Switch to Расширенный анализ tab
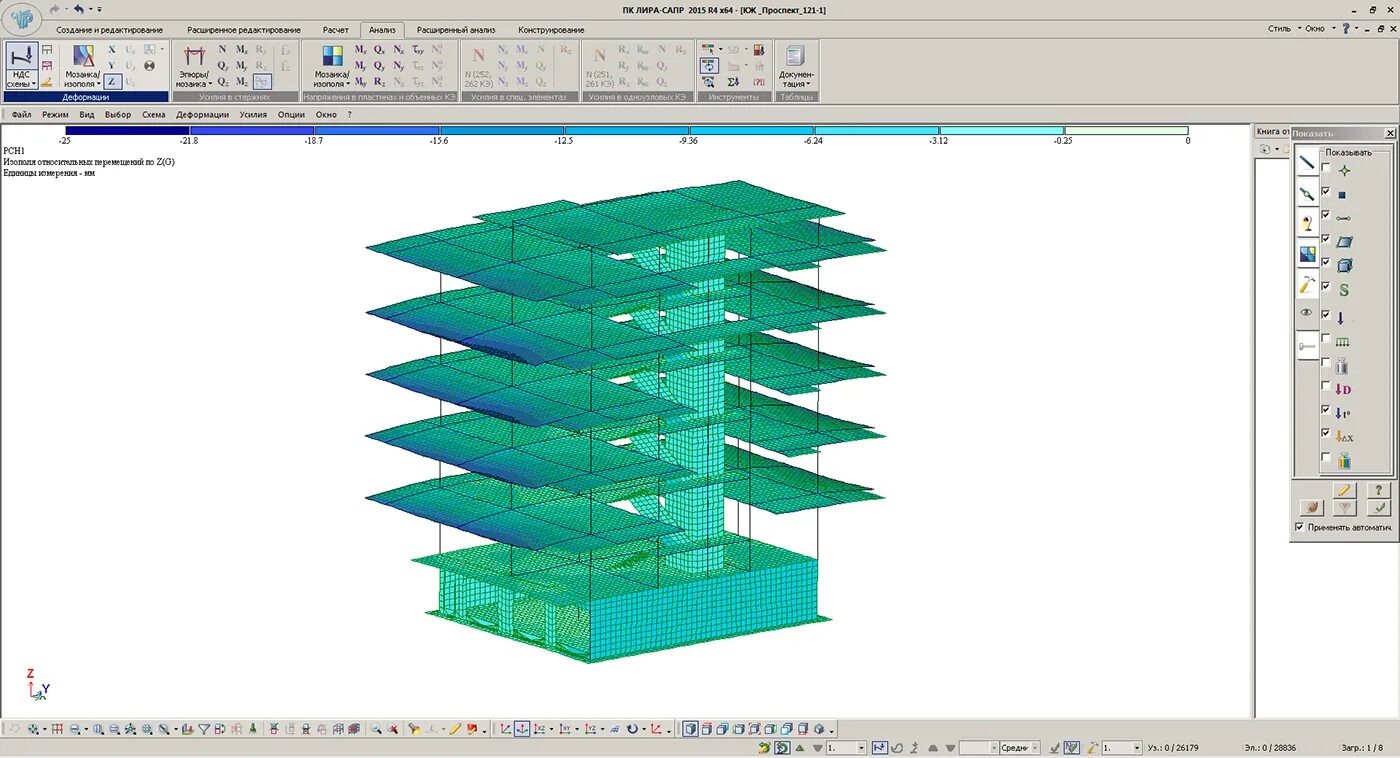The image size is (1400, 758). coord(456,30)
